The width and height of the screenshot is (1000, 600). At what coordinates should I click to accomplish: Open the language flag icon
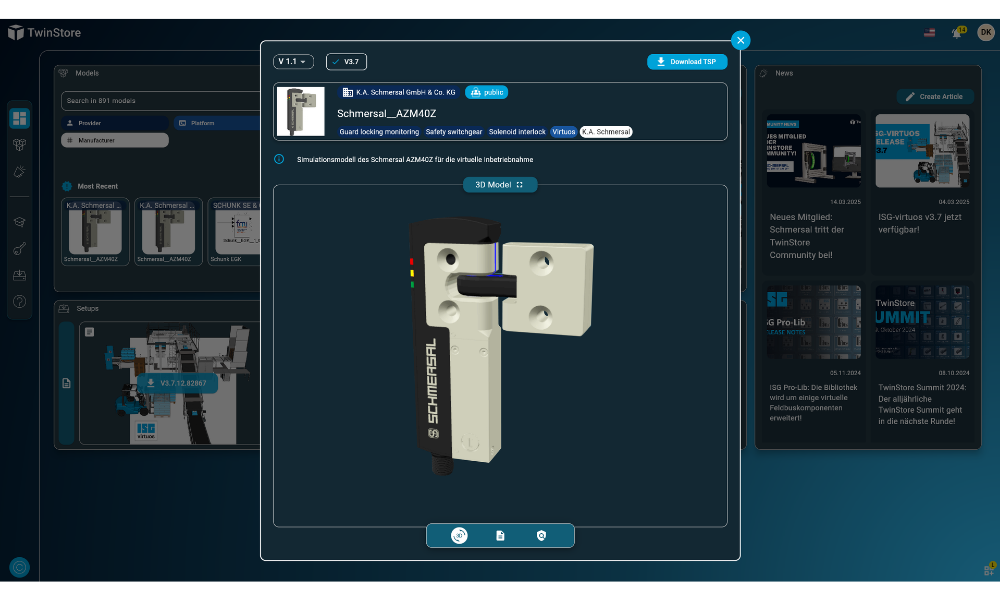(929, 33)
